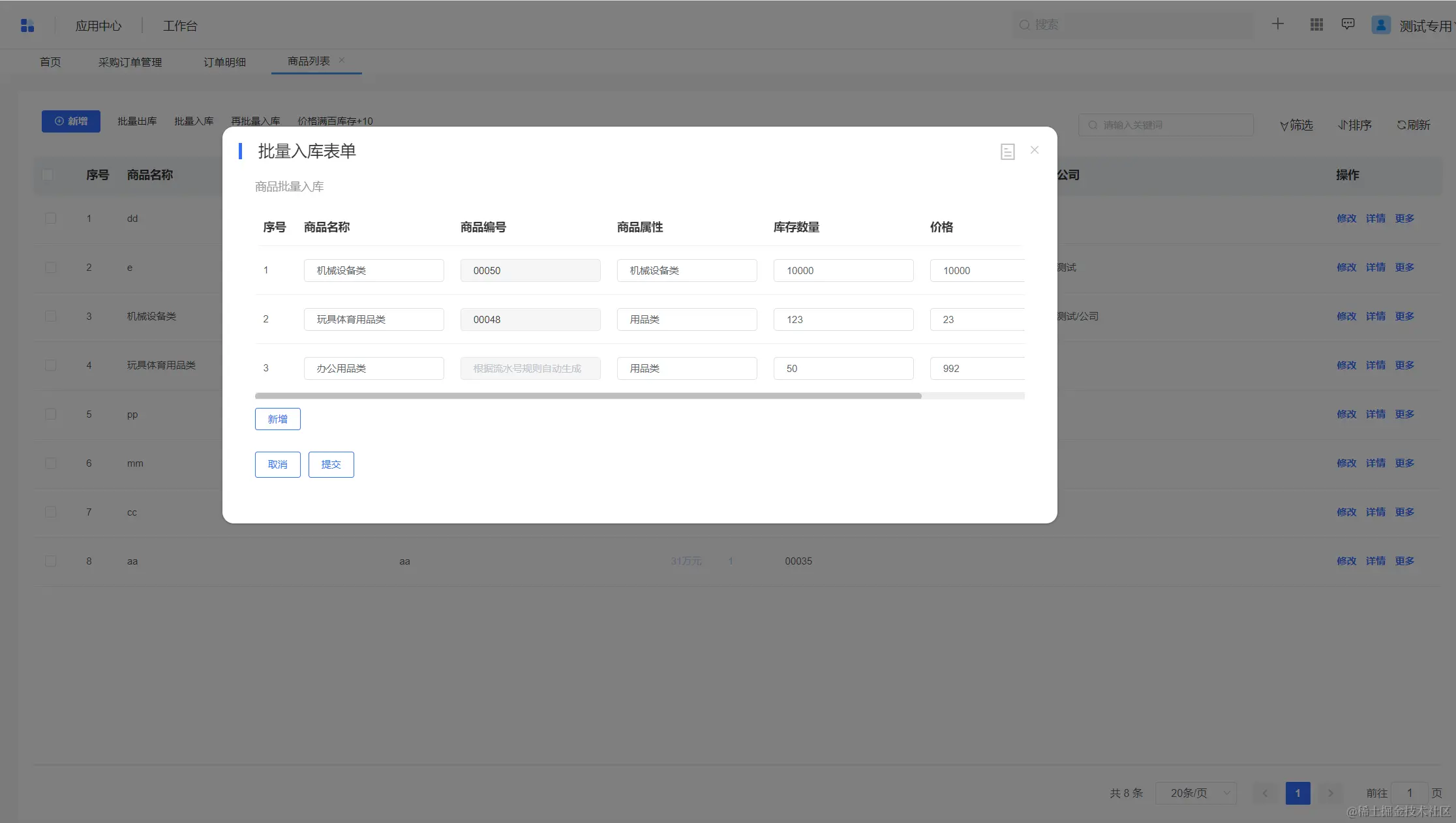
Task: Click the horizontal scrollbar in dialog table
Action: click(587, 396)
